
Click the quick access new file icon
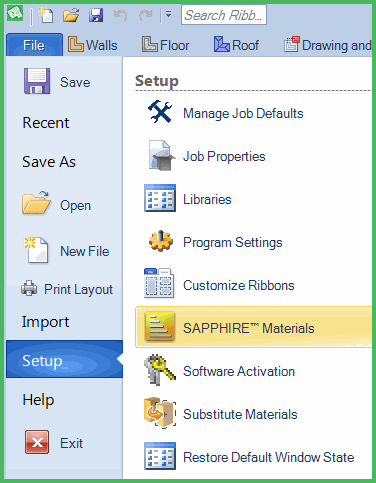pyautogui.click(x=46, y=15)
